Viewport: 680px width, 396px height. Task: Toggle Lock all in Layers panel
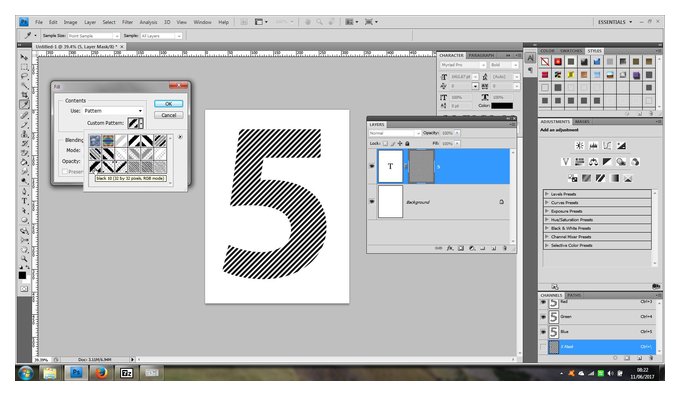pos(407,144)
